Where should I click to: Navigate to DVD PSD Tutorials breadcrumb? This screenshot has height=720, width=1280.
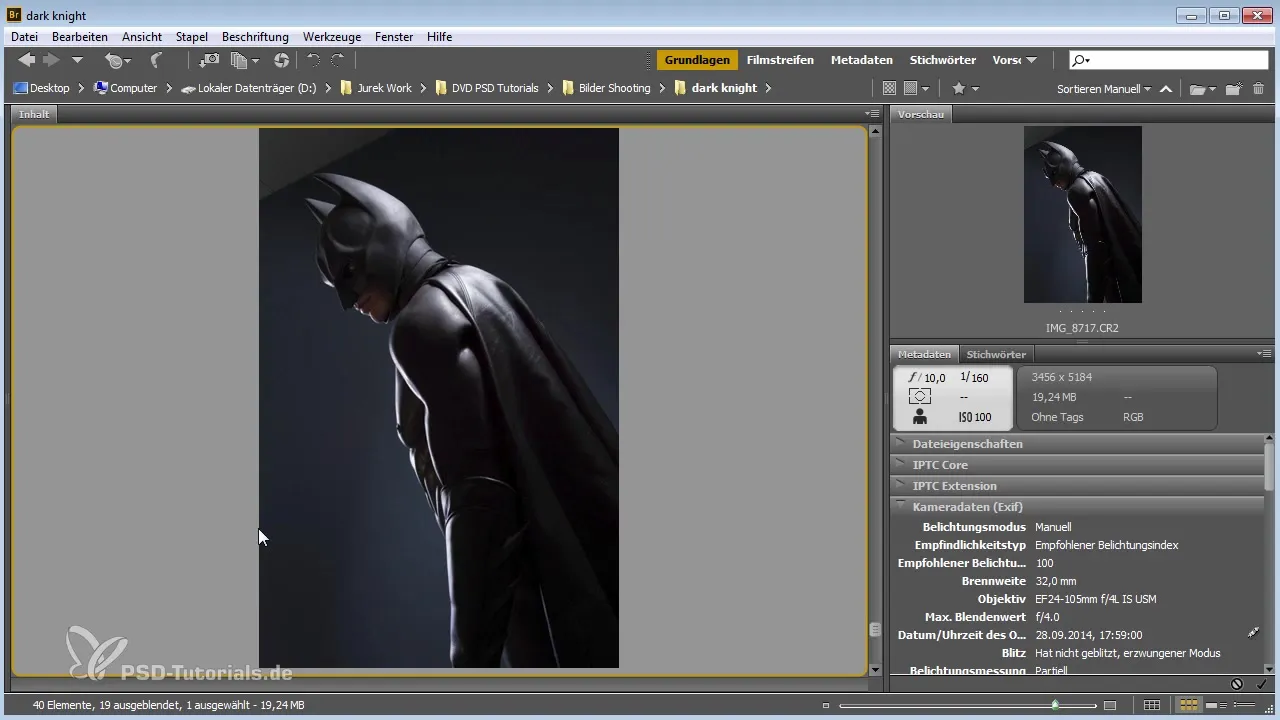tap(487, 88)
